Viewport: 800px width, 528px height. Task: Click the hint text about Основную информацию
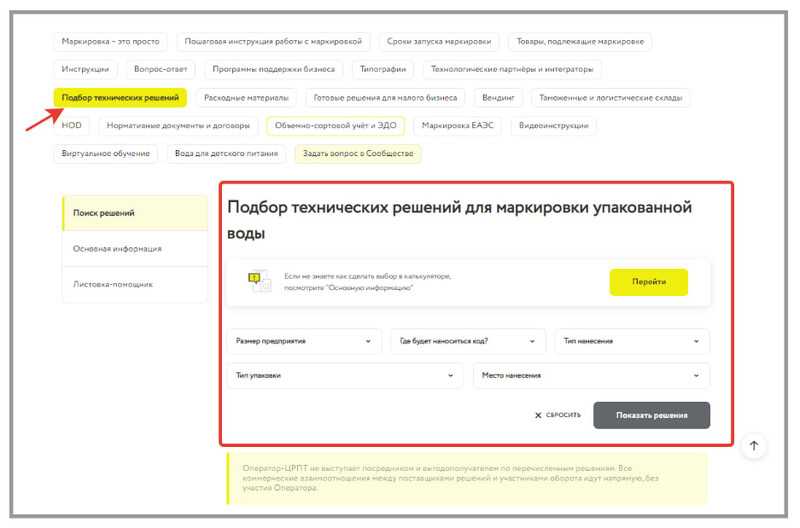pos(367,282)
